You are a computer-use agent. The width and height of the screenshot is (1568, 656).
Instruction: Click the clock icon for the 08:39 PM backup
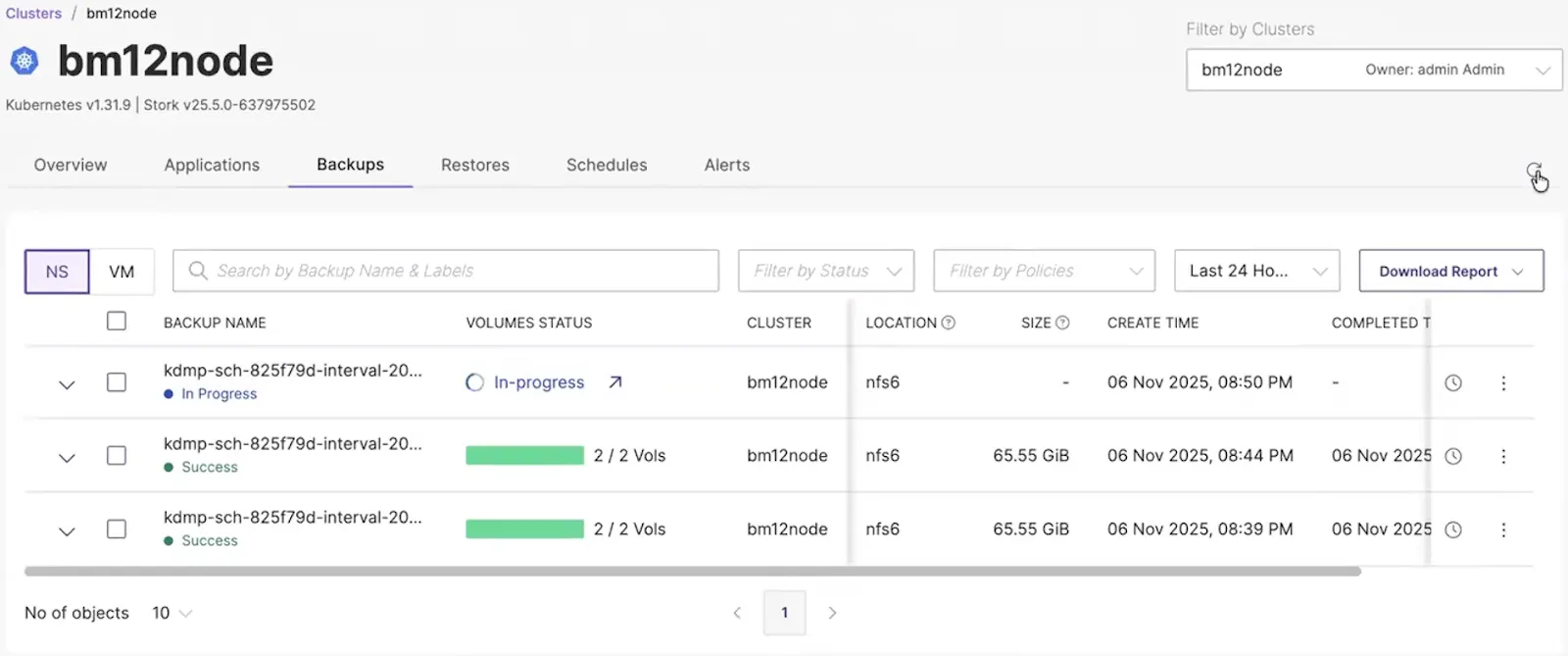pos(1453,530)
